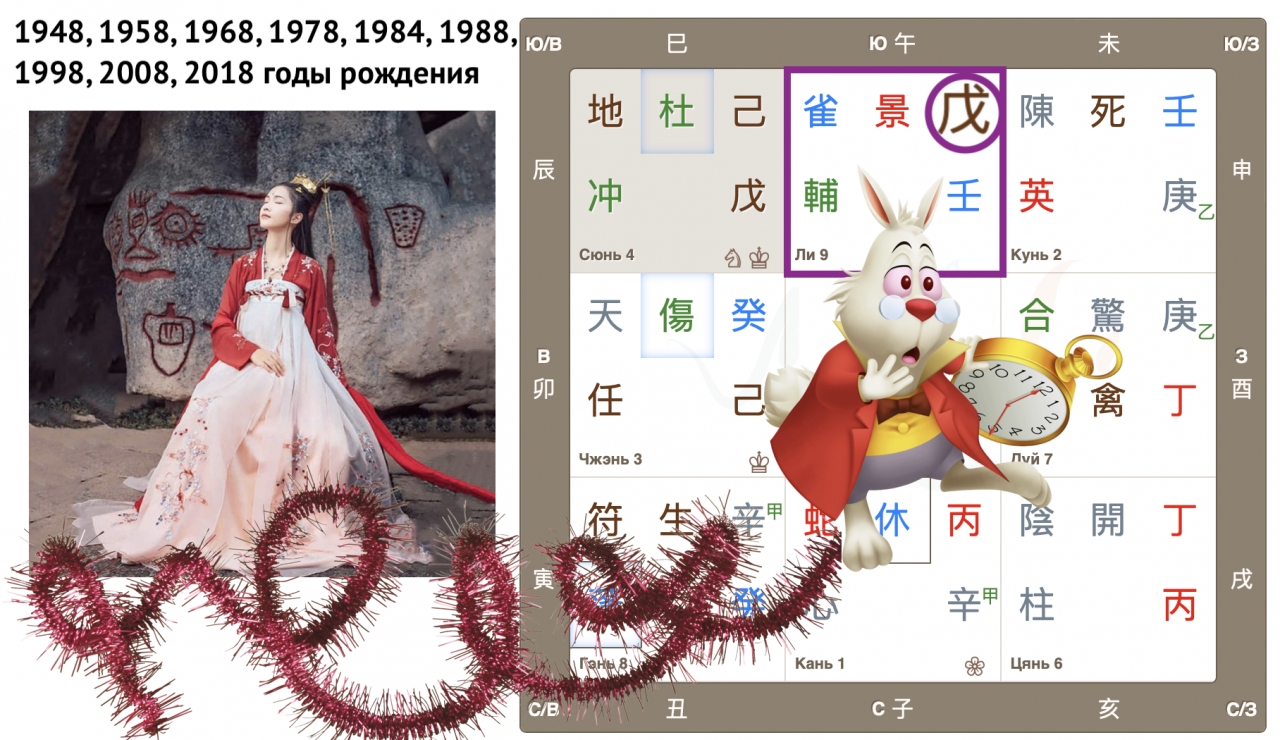
Task: Select the boxed blue 休 door
Action: (x=893, y=520)
